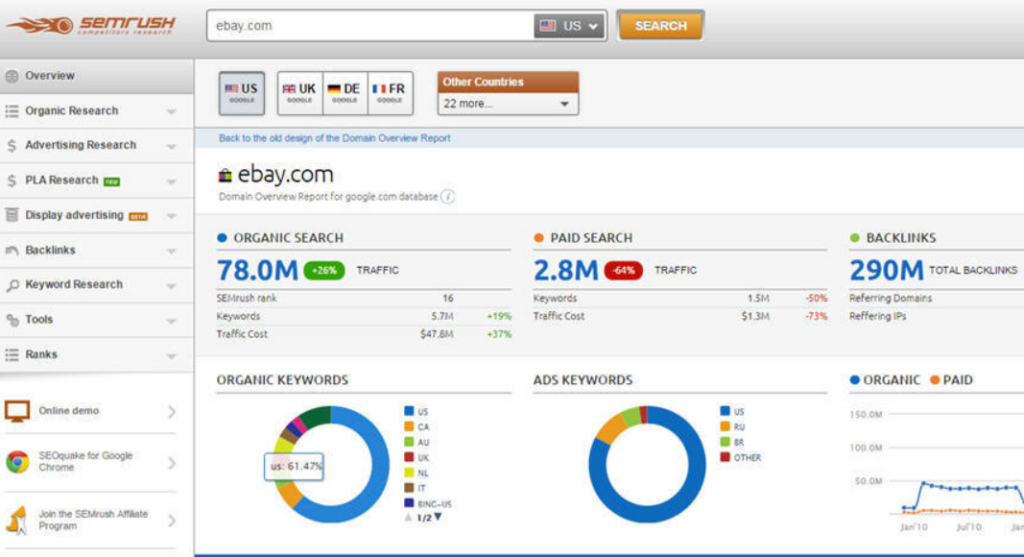This screenshot has height=557, width=1024.
Task: Select the UK Google database tab
Action: [x=300, y=93]
